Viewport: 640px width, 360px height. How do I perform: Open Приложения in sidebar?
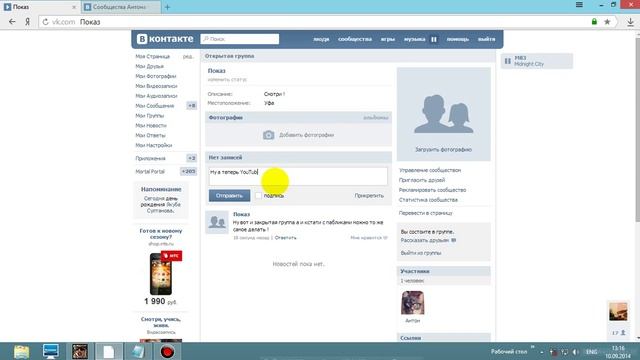[150, 158]
